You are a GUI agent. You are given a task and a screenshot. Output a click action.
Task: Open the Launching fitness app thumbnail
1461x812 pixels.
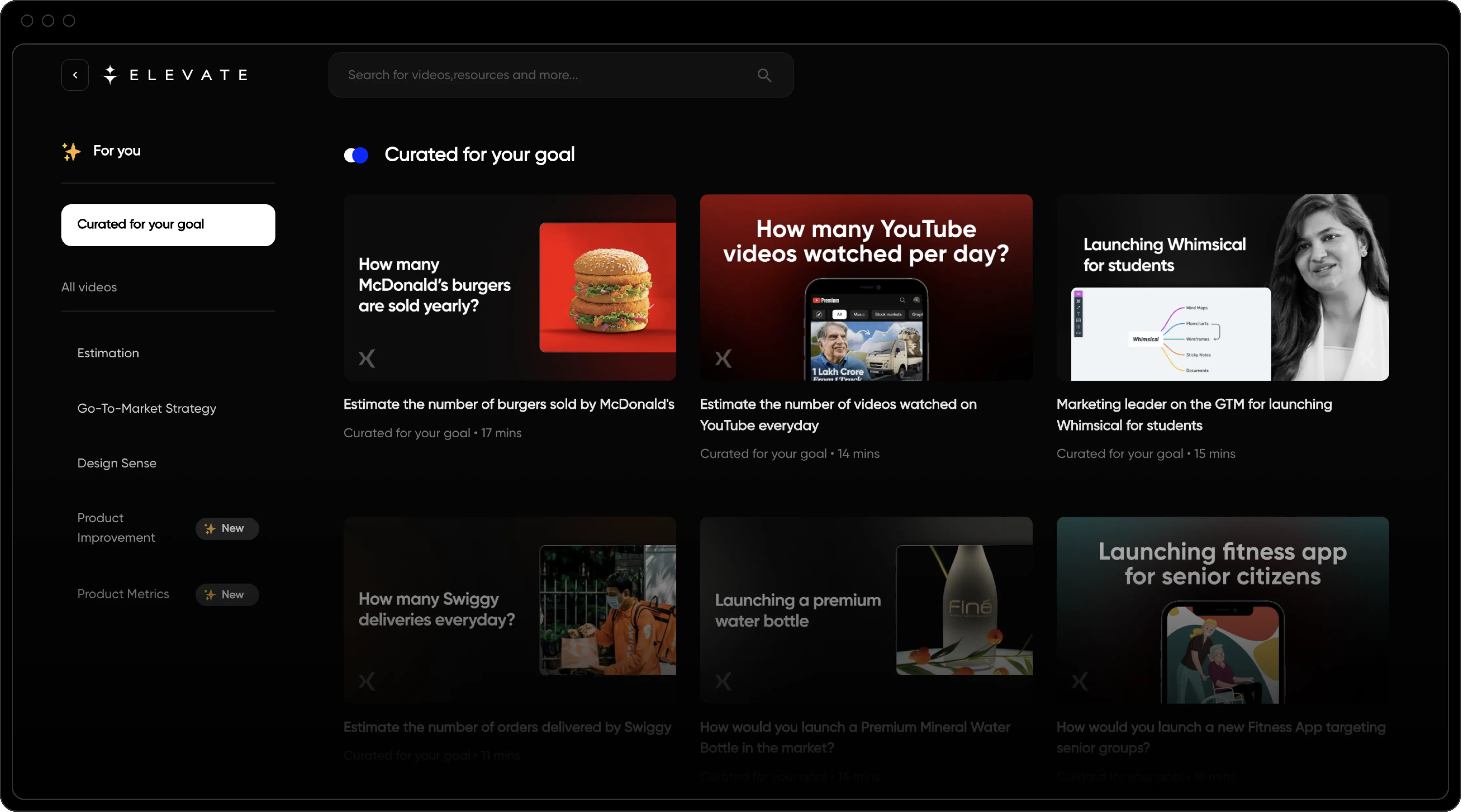[x=1222, y=609]
